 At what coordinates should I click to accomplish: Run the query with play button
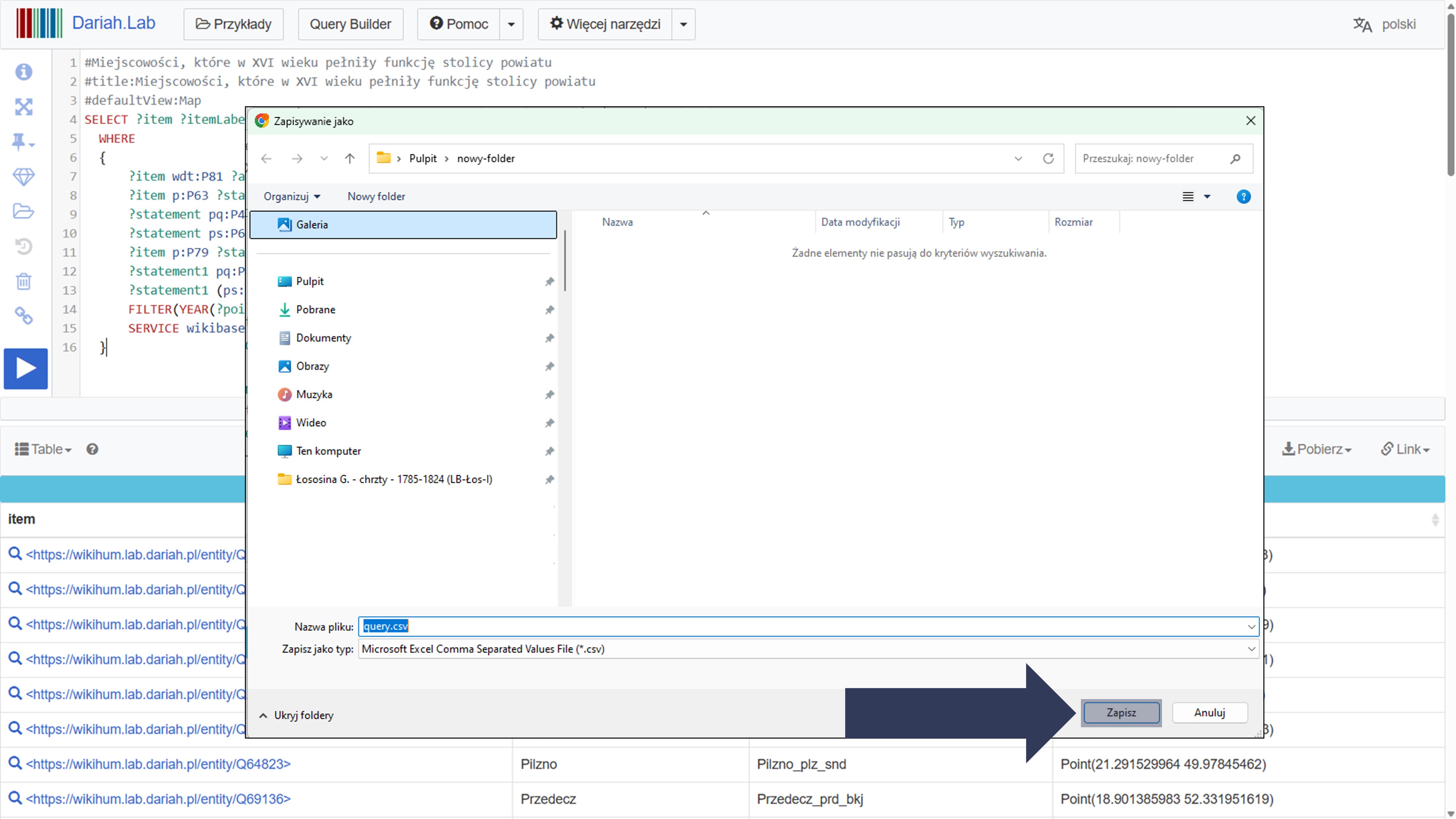[25, 368]
